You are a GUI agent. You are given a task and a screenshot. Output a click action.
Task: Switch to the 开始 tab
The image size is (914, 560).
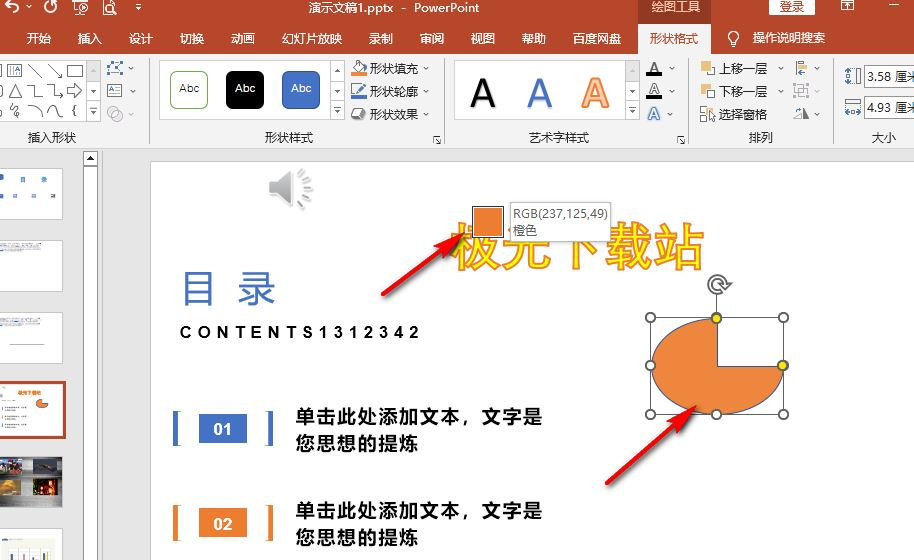[38, 38]
